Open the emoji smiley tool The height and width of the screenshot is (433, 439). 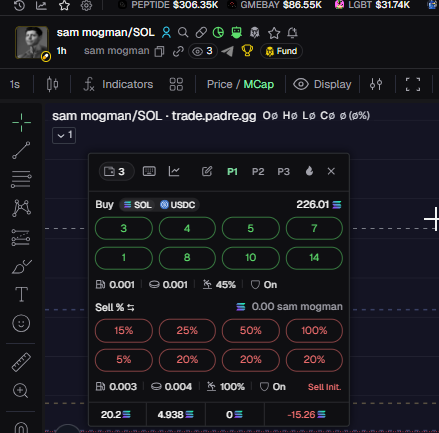click(21, 323)
